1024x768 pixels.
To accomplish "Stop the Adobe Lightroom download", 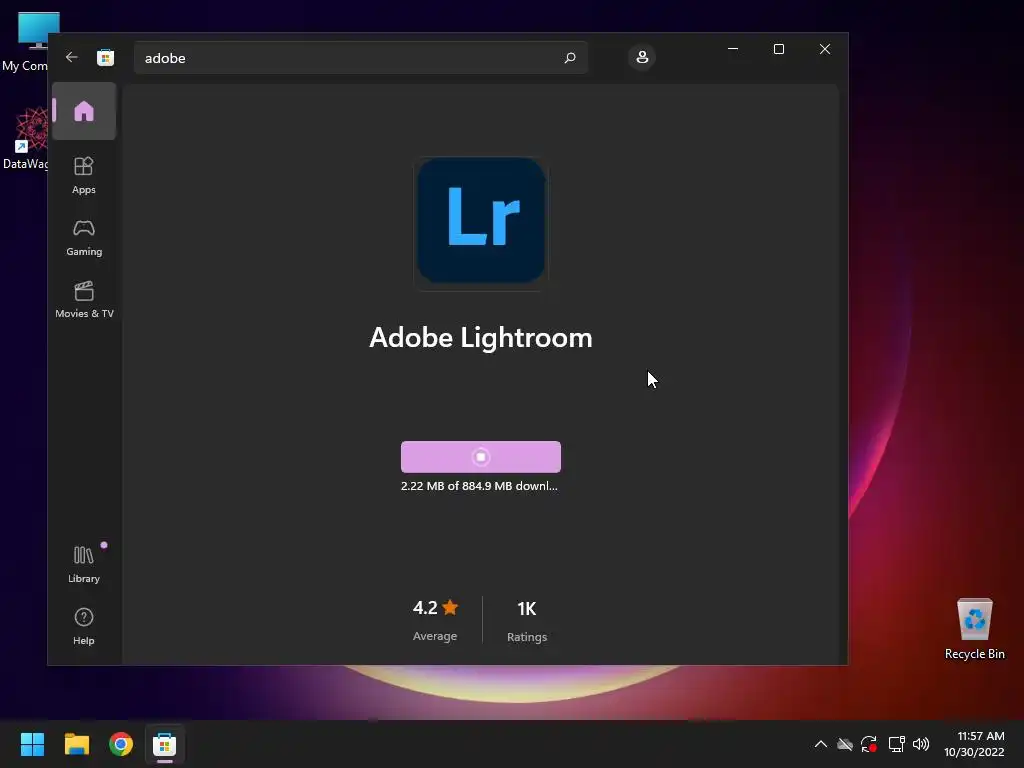I will coord(481,456).
